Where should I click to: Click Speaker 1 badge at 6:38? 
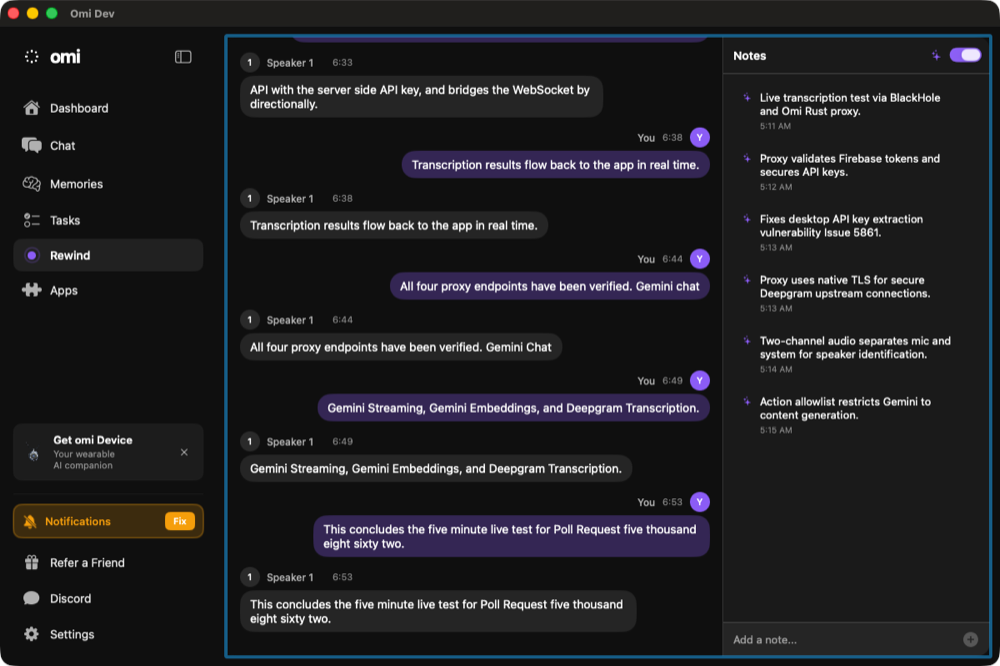249,198
